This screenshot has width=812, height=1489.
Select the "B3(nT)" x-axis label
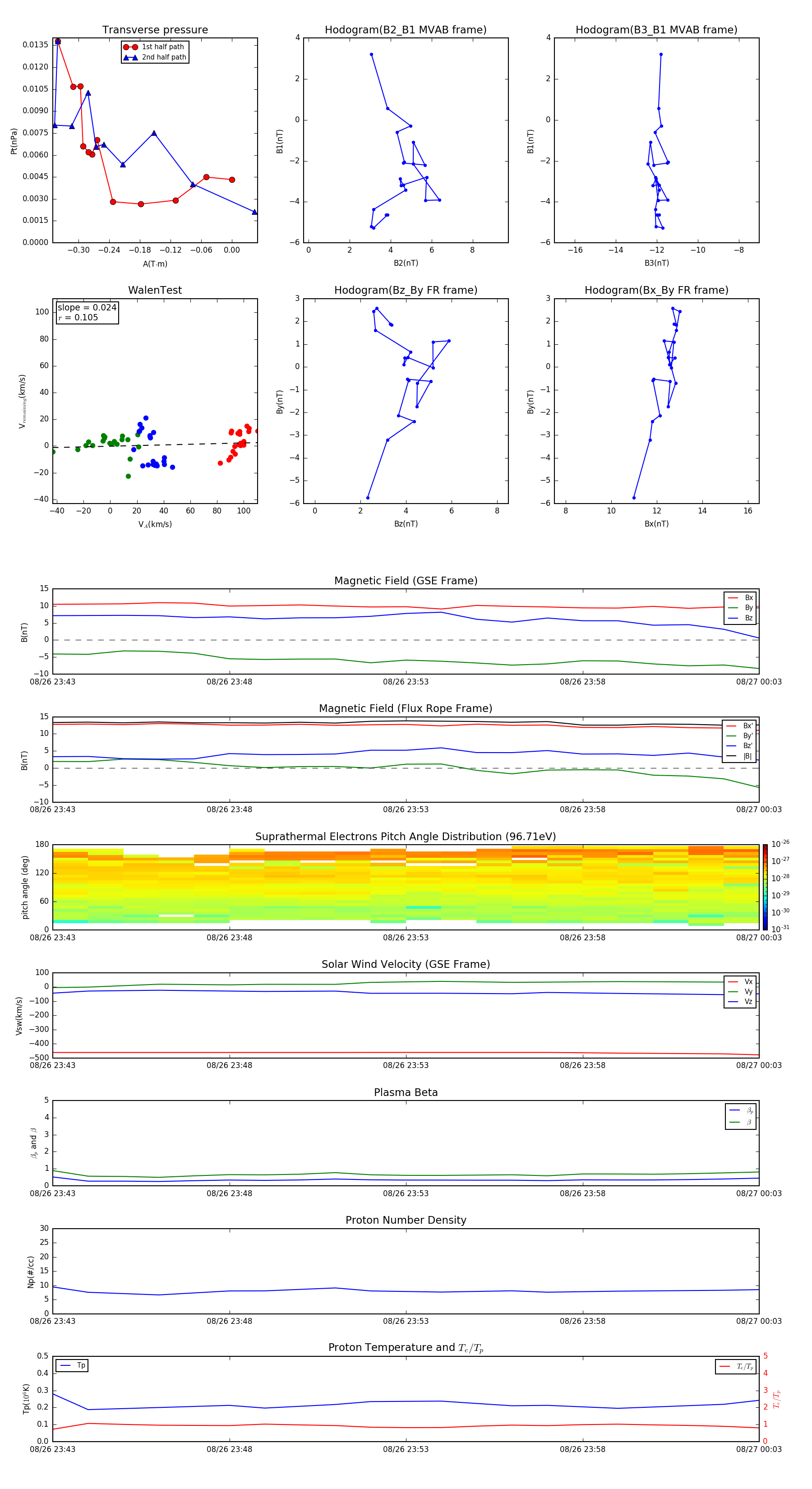pyautogui.click(x=656, y=264)
